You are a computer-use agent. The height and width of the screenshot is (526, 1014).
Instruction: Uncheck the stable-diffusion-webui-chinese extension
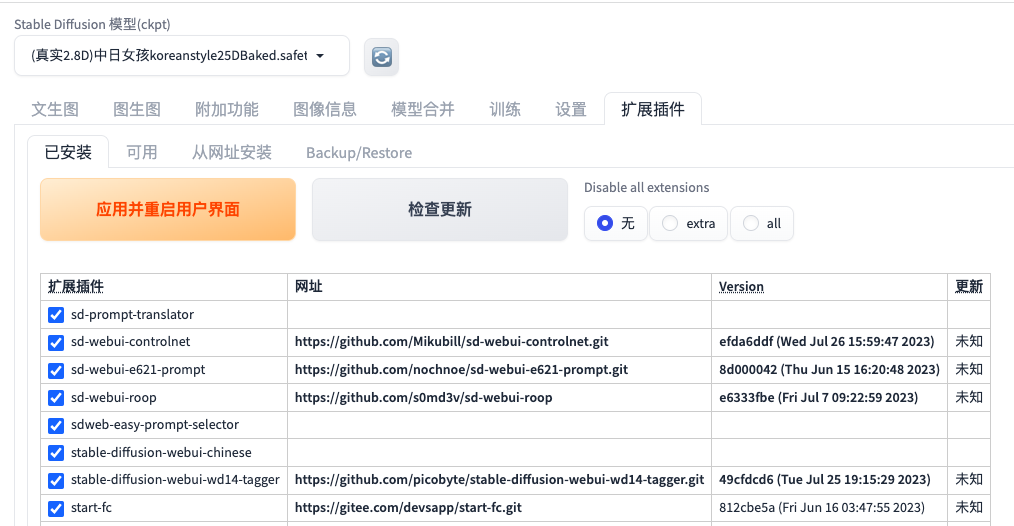(x=56, y=453)
